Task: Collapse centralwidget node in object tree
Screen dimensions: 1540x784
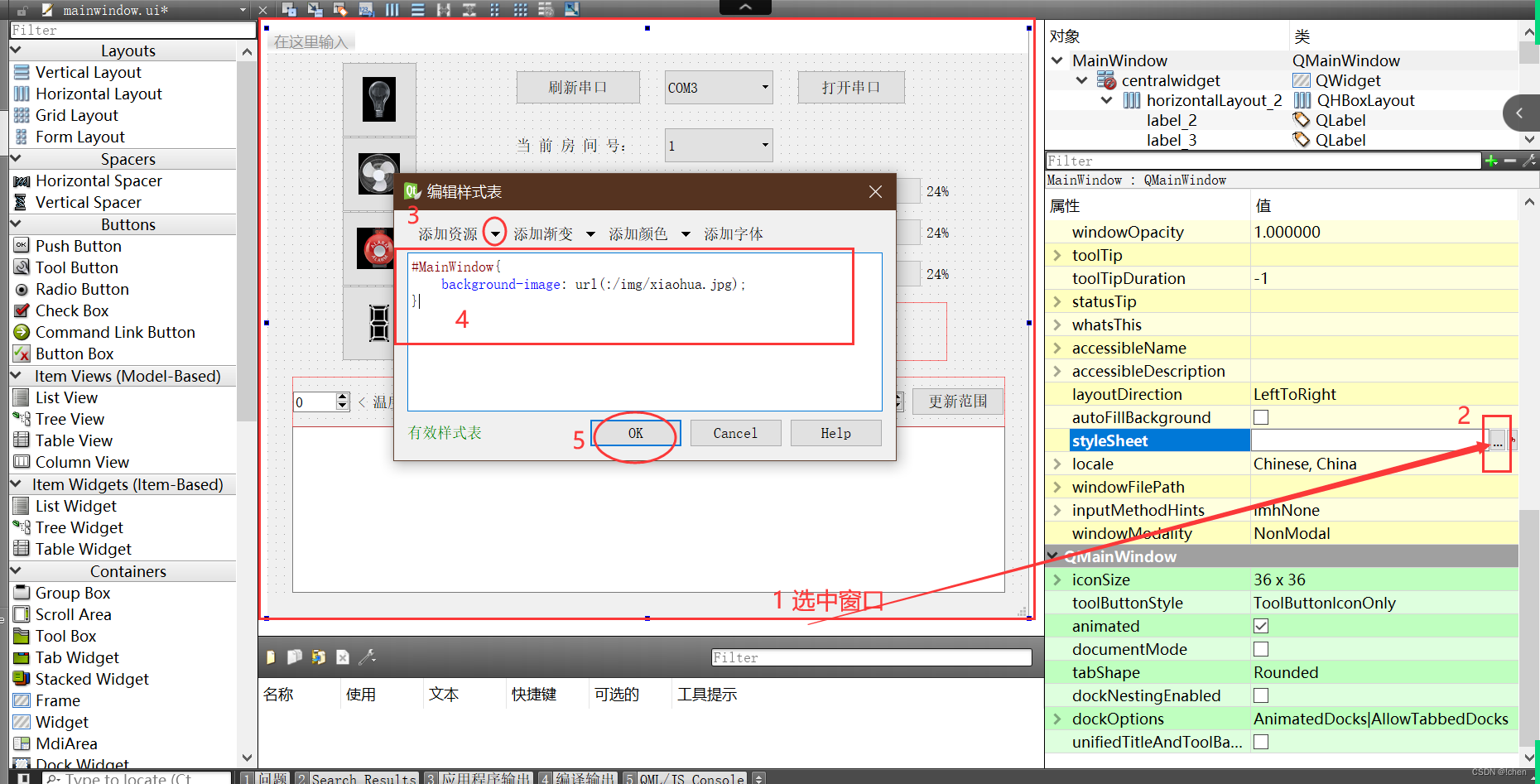Action: pos(1081,80)
